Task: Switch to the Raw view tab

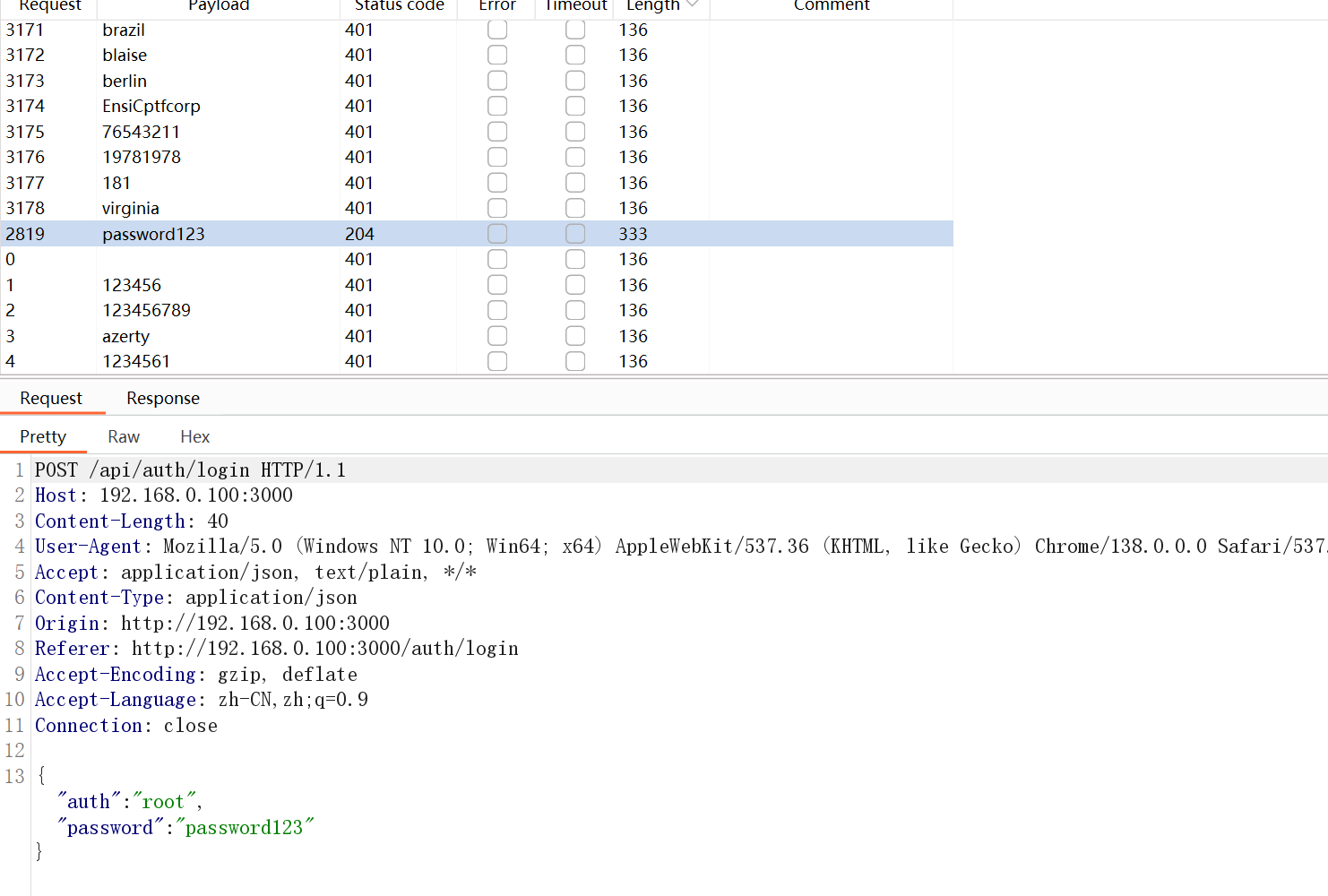Action: (x=124, y=436)
